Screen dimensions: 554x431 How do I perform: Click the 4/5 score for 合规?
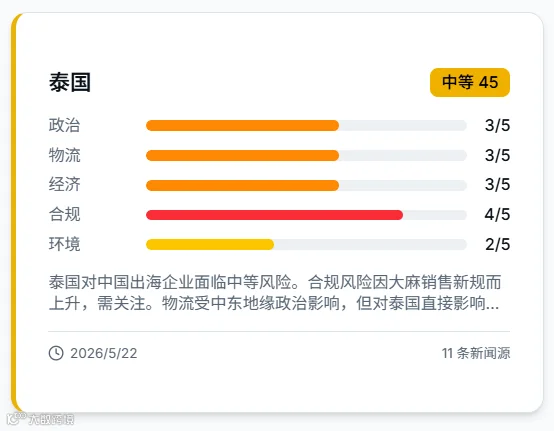[497, 214]
